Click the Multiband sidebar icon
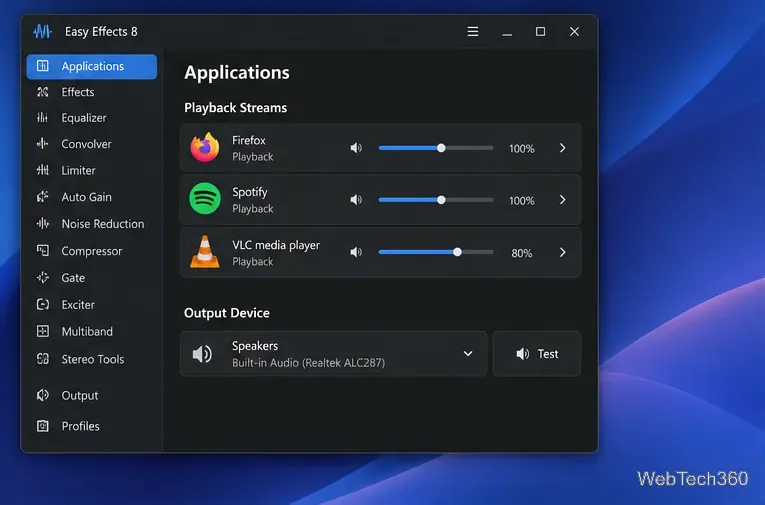The image size is (765, 505). (x=43, y=331)
